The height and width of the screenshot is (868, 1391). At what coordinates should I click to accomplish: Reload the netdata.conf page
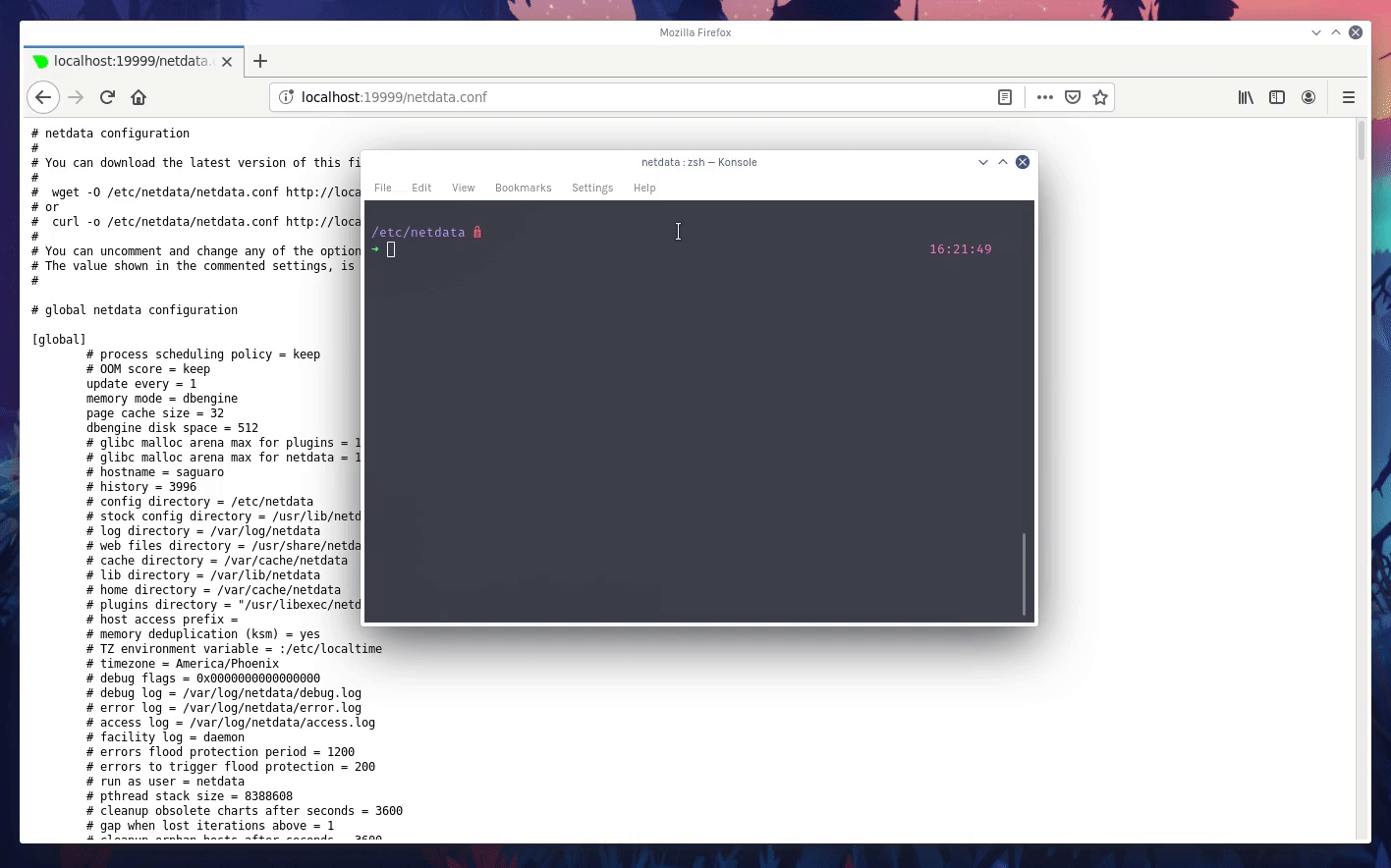pyautogui.click(x=107, y=97)
